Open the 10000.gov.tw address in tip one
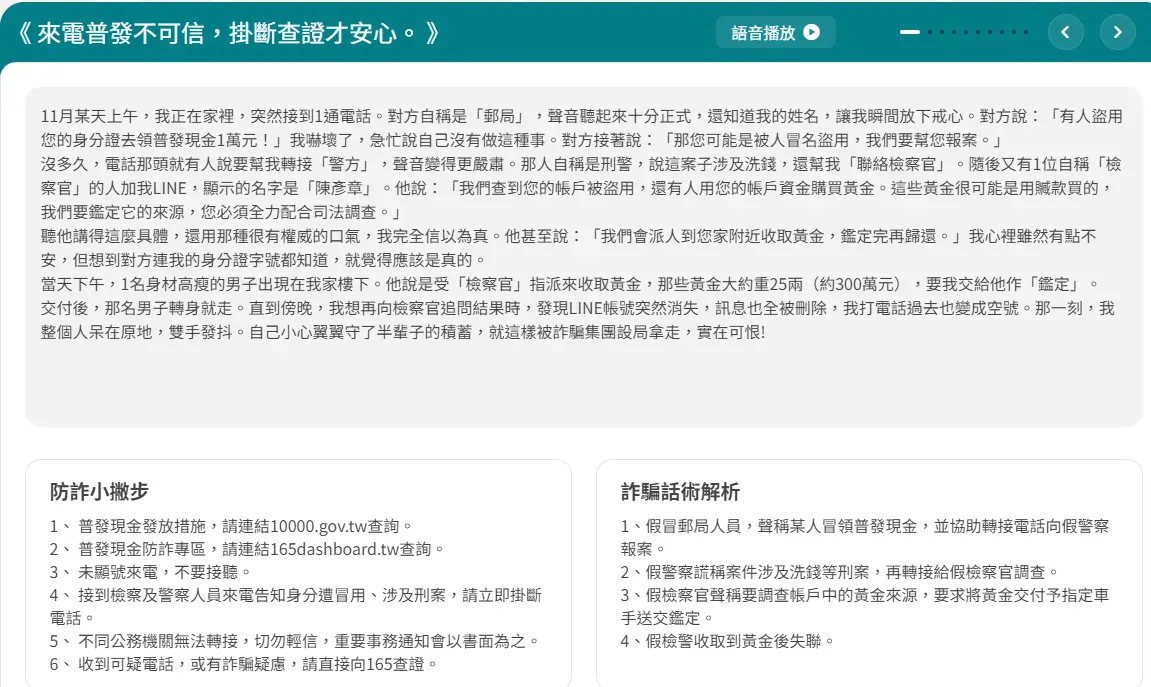 (x=314, y=526)
